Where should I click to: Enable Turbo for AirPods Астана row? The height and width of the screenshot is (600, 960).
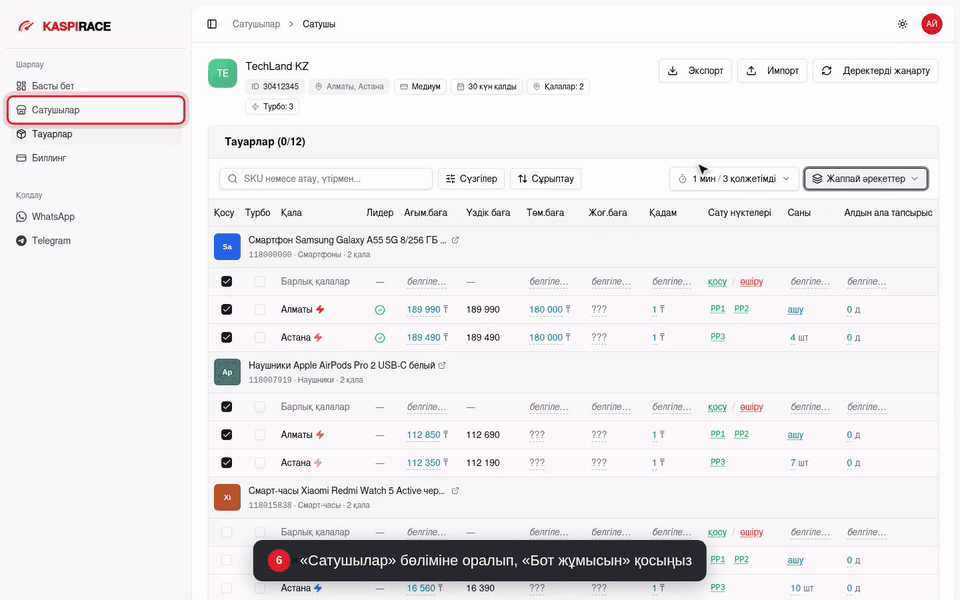[x=260, y=463]
